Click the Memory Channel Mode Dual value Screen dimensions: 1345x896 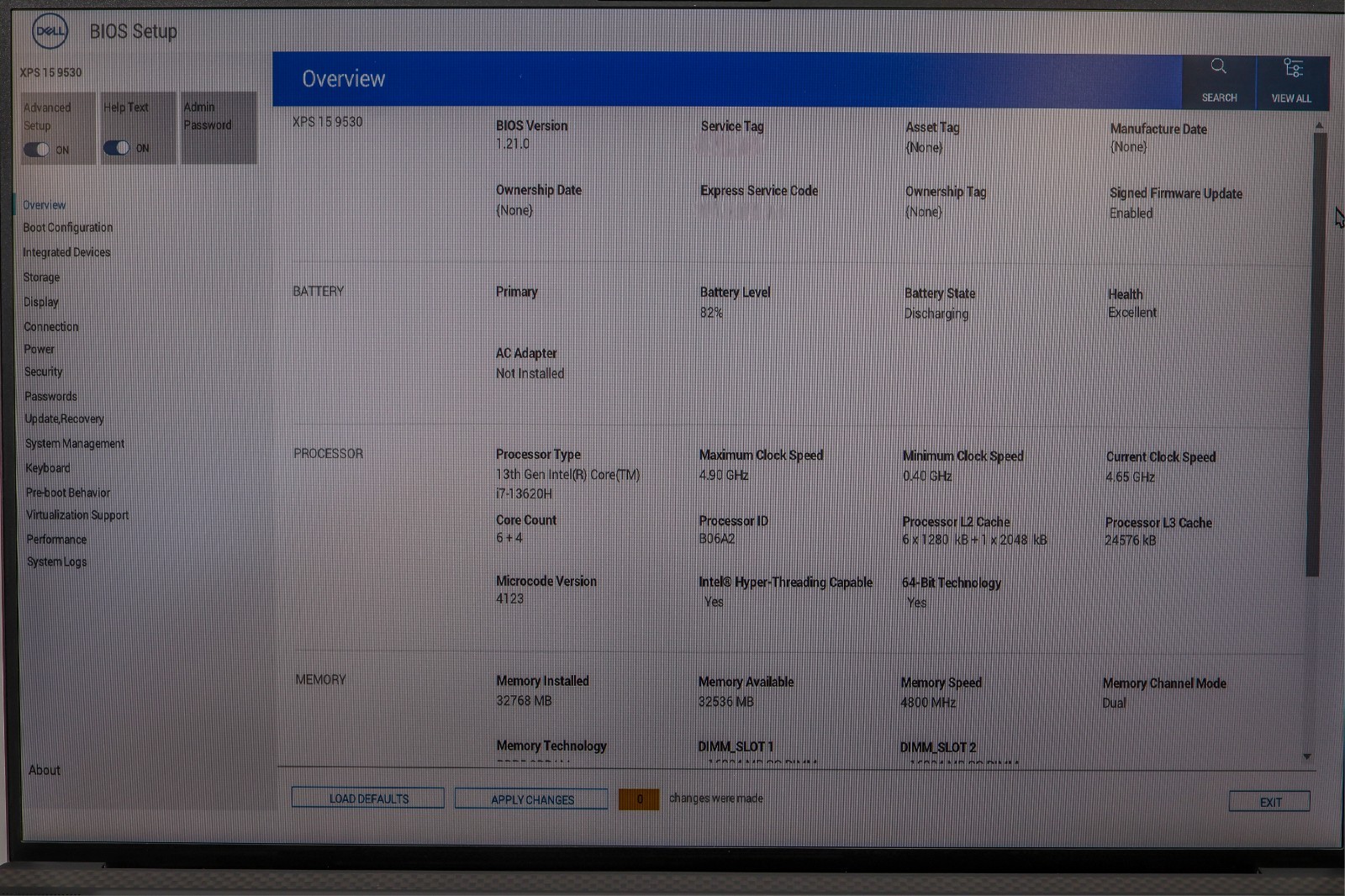1114,704
